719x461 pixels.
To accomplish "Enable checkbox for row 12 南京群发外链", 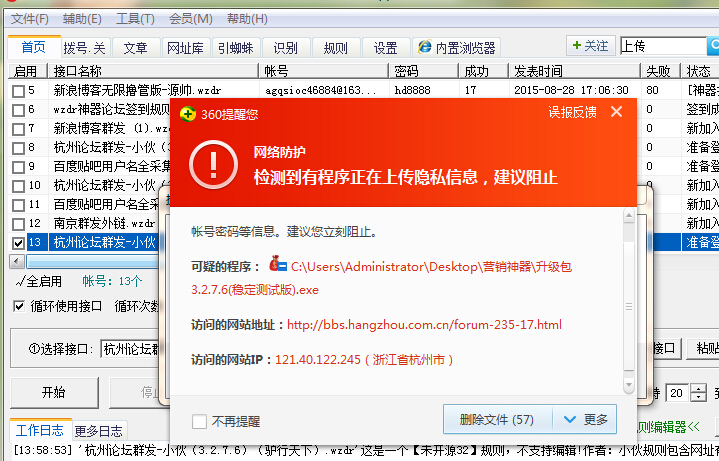I will click(18, 224).
